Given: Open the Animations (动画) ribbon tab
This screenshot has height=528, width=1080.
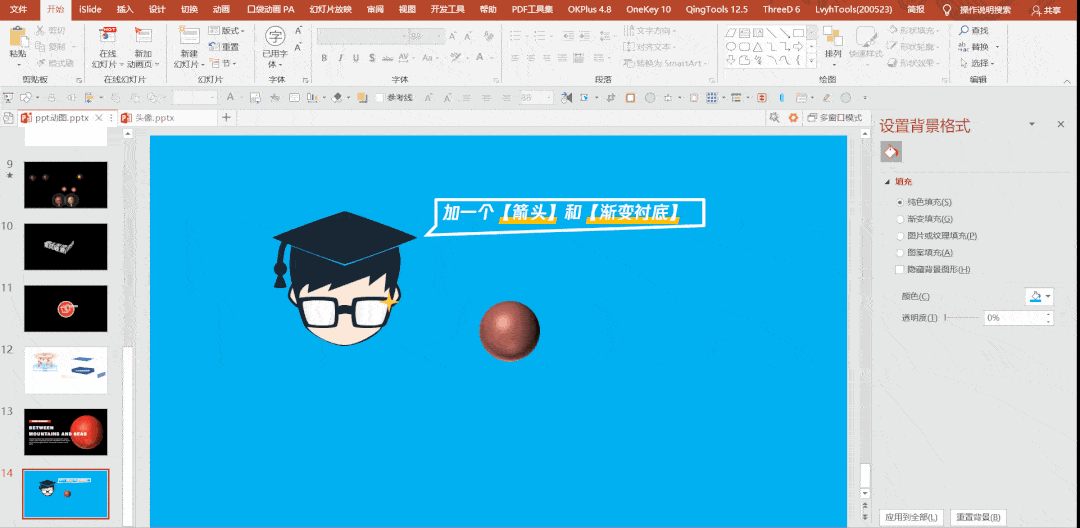Looking at the screenshot, I should click(x=221, y=9).
